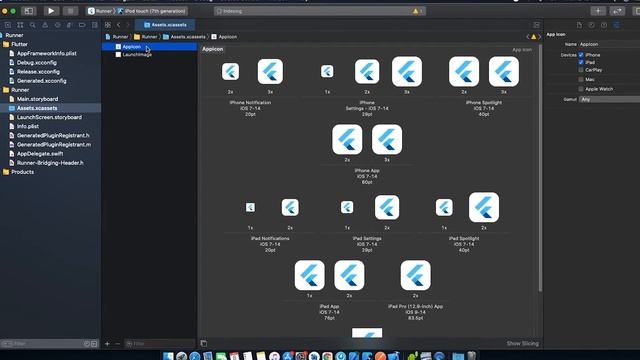640x360 pixels.
Task: Enable code review mode
Action: click(617, 11)
